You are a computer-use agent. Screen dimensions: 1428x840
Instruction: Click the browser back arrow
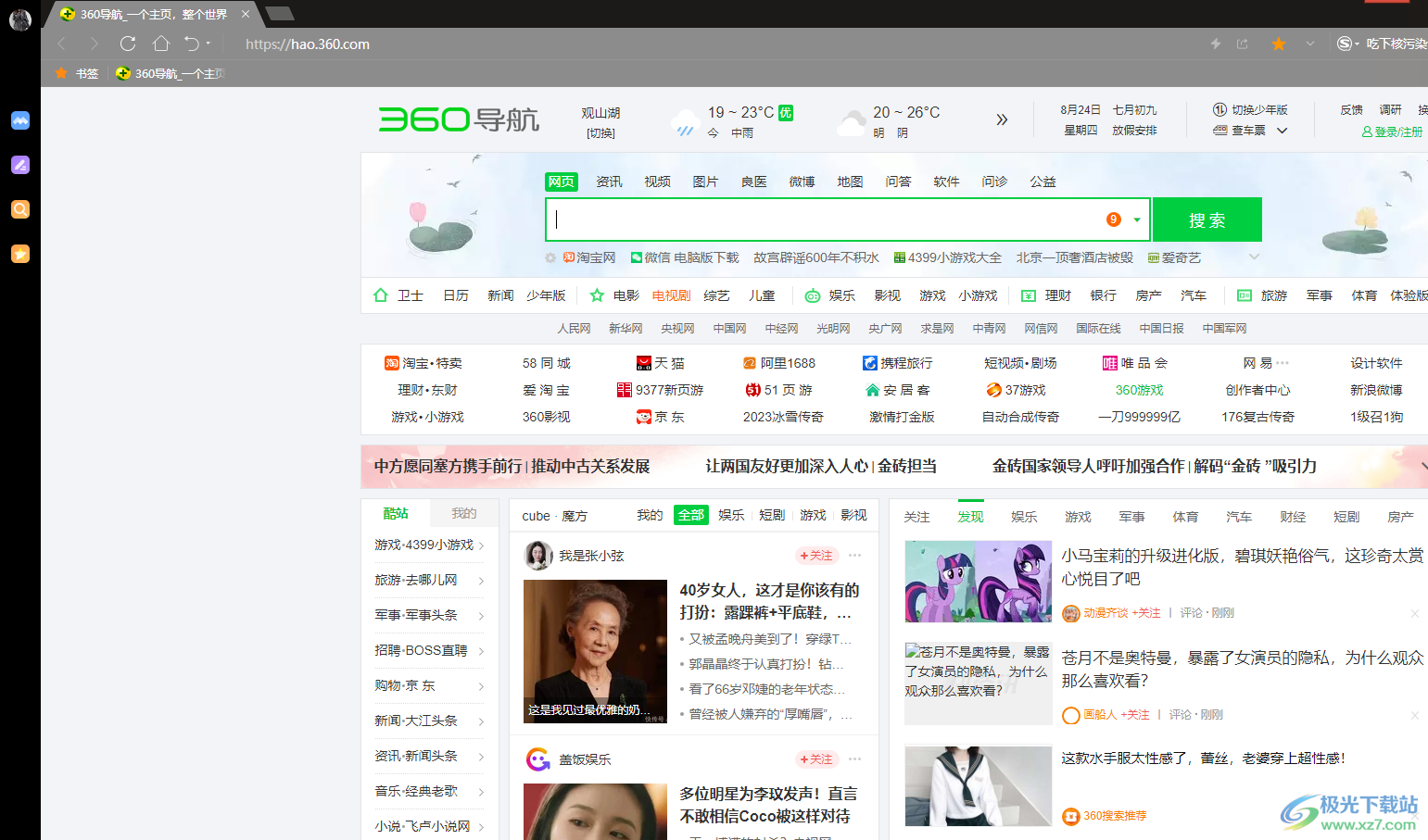(x=62, y=44)
